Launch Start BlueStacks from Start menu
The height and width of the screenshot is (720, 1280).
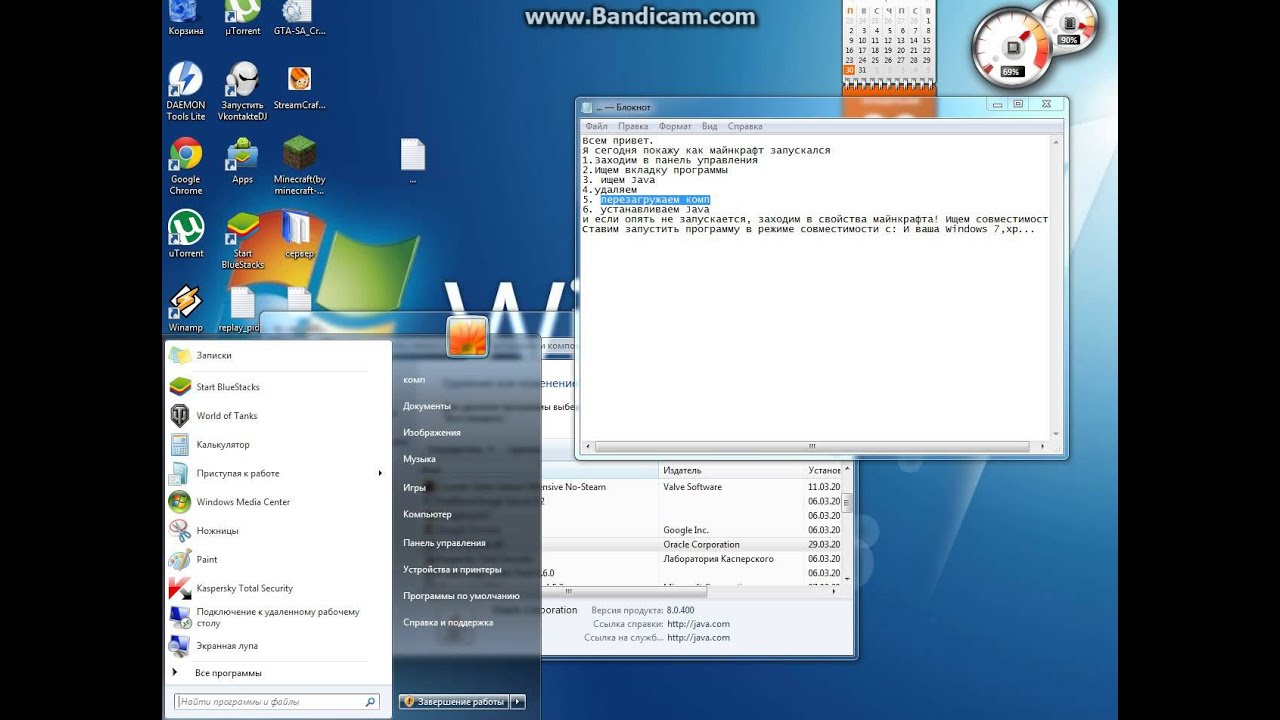(x=279, y=387)
